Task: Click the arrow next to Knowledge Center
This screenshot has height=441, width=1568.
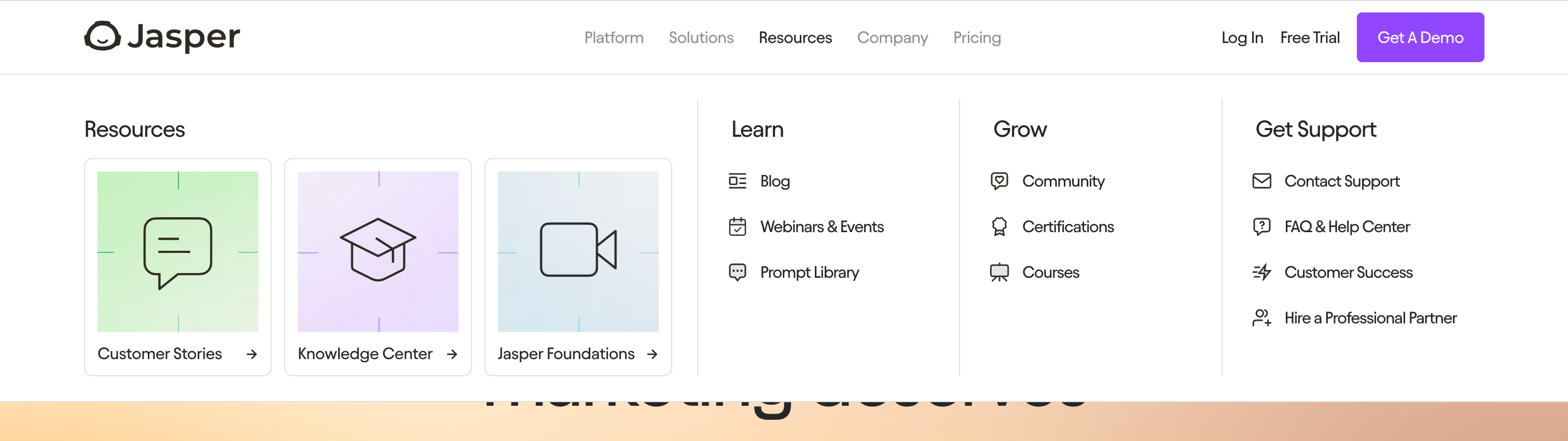Action: point(452,354)
